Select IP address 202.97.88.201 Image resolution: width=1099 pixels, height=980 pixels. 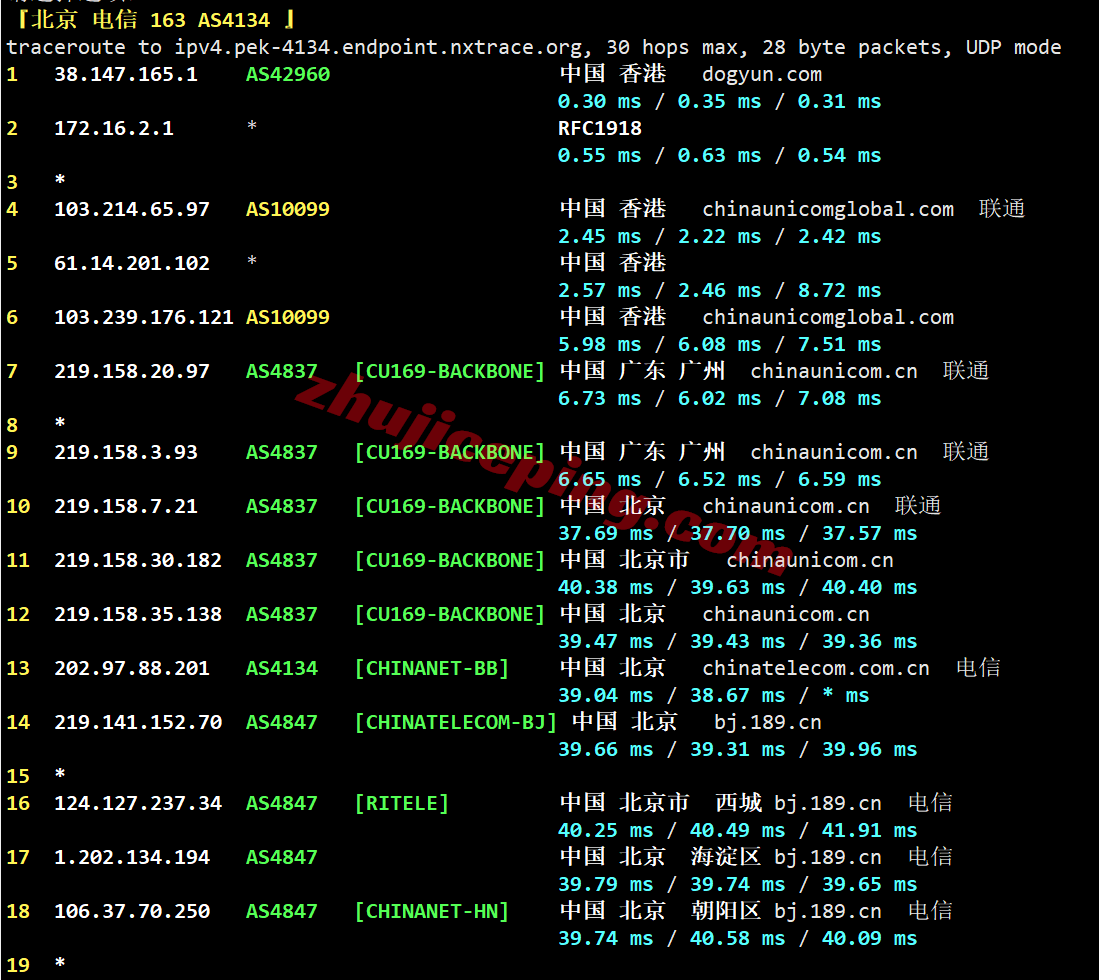pos(132,668)
